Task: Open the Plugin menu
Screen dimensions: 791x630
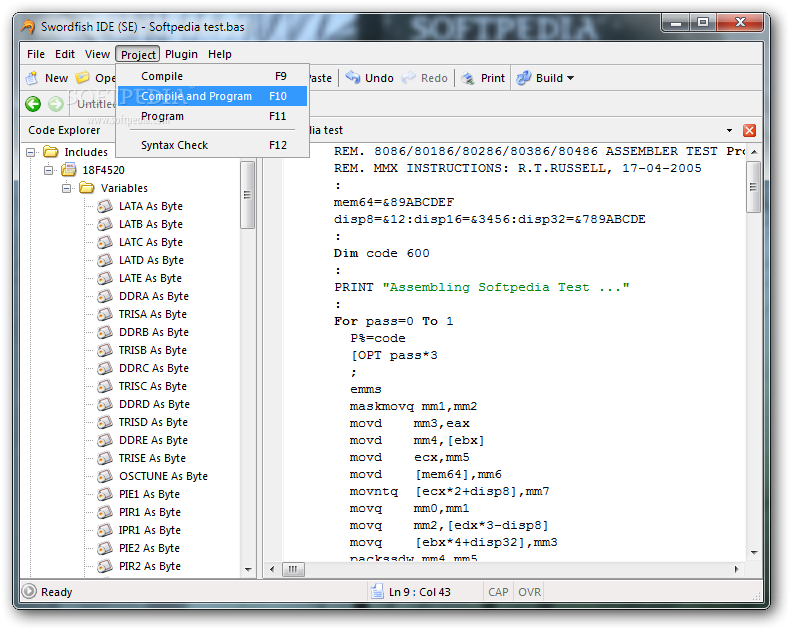Action: [181, 54]
